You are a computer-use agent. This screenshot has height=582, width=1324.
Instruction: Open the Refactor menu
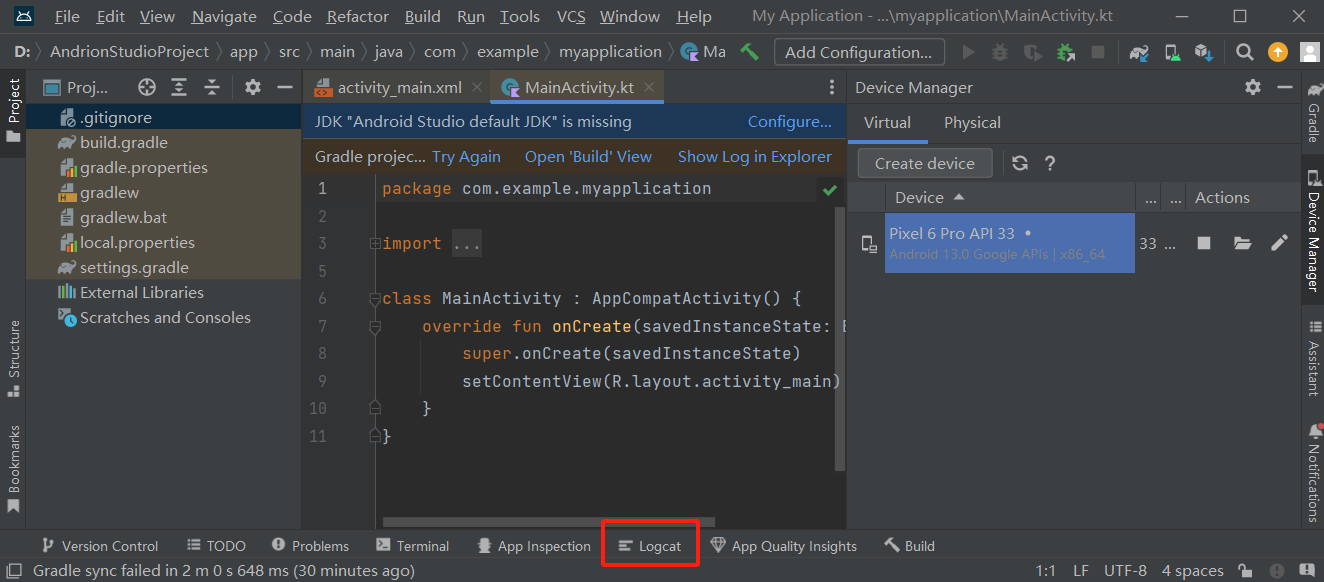357,16
